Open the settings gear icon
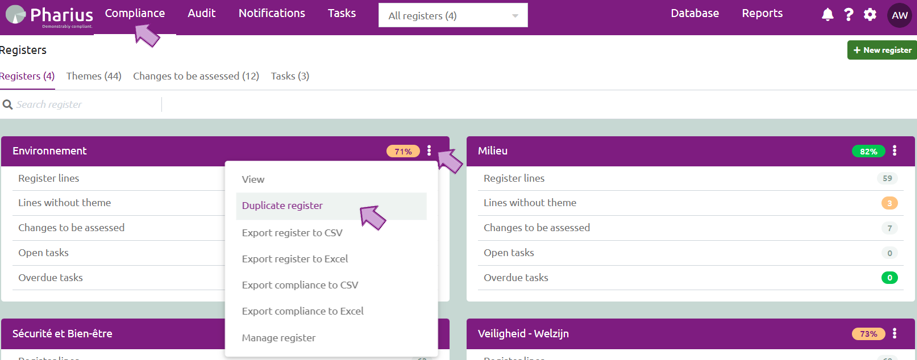The image size is (917, 360). [870, 15]
